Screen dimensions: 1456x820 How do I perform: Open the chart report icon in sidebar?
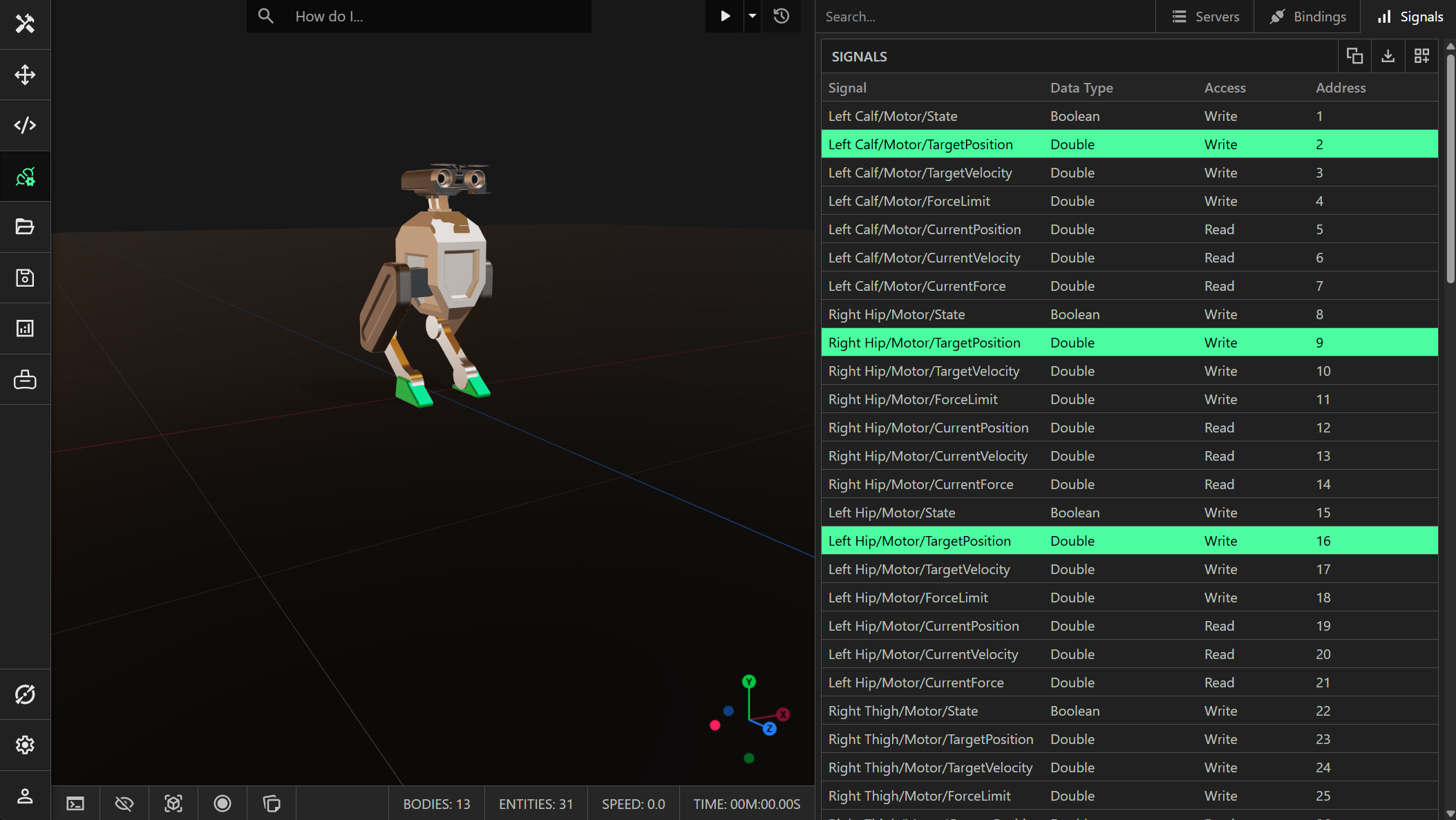(25, 328)
